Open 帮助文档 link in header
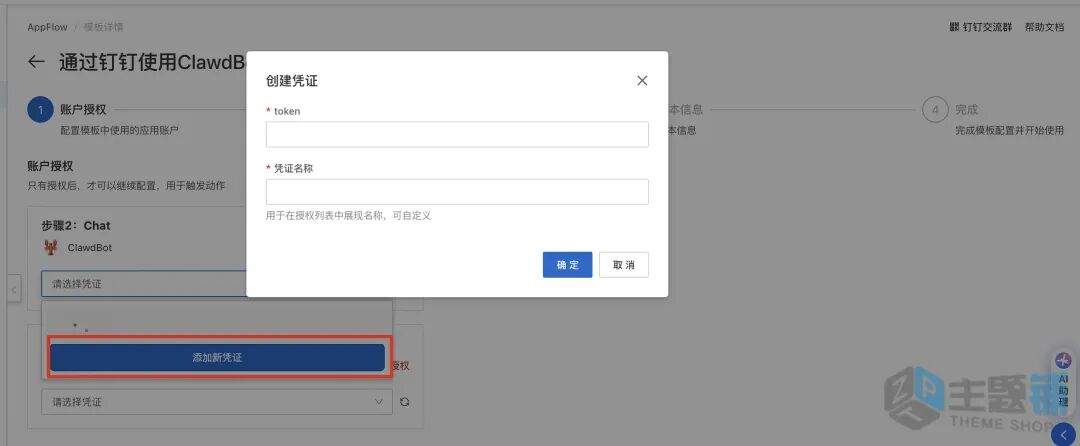 (1044, 28)
